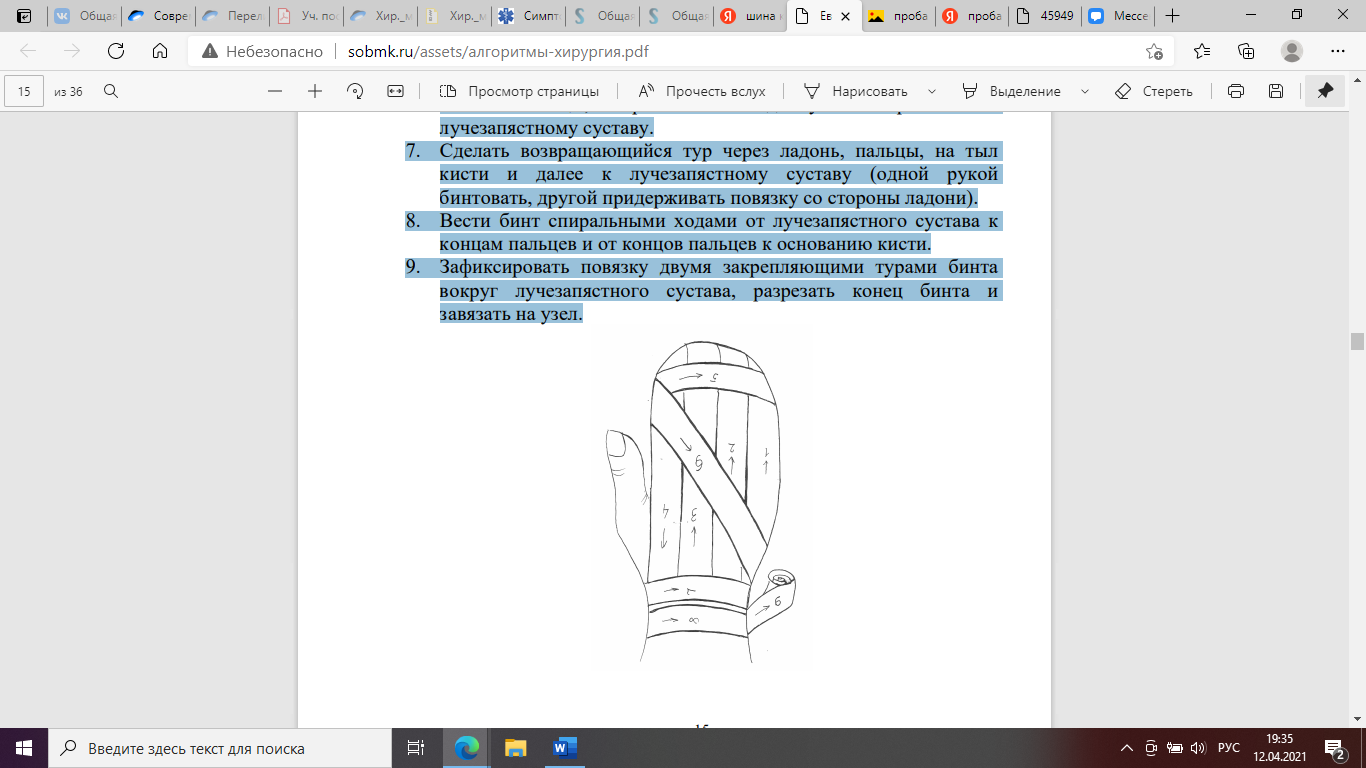Show hidden system tray icons
The image size is (1366, 768).
click(x=1127, y=748)
